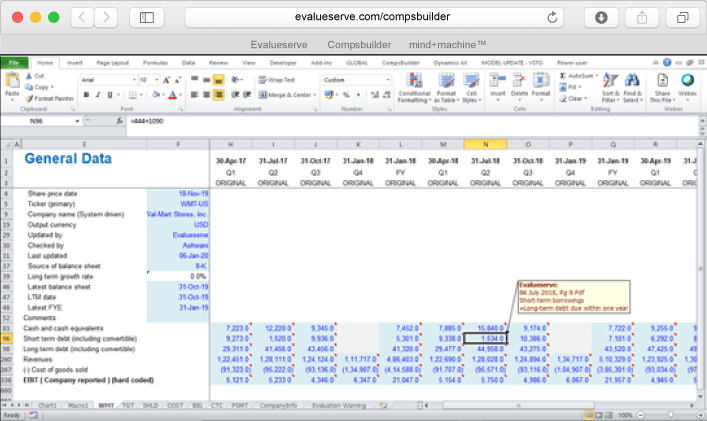The image size is (707, 421).
Task: Expand the Clear dropdown in Editing
Action: [x=585, y=98]
